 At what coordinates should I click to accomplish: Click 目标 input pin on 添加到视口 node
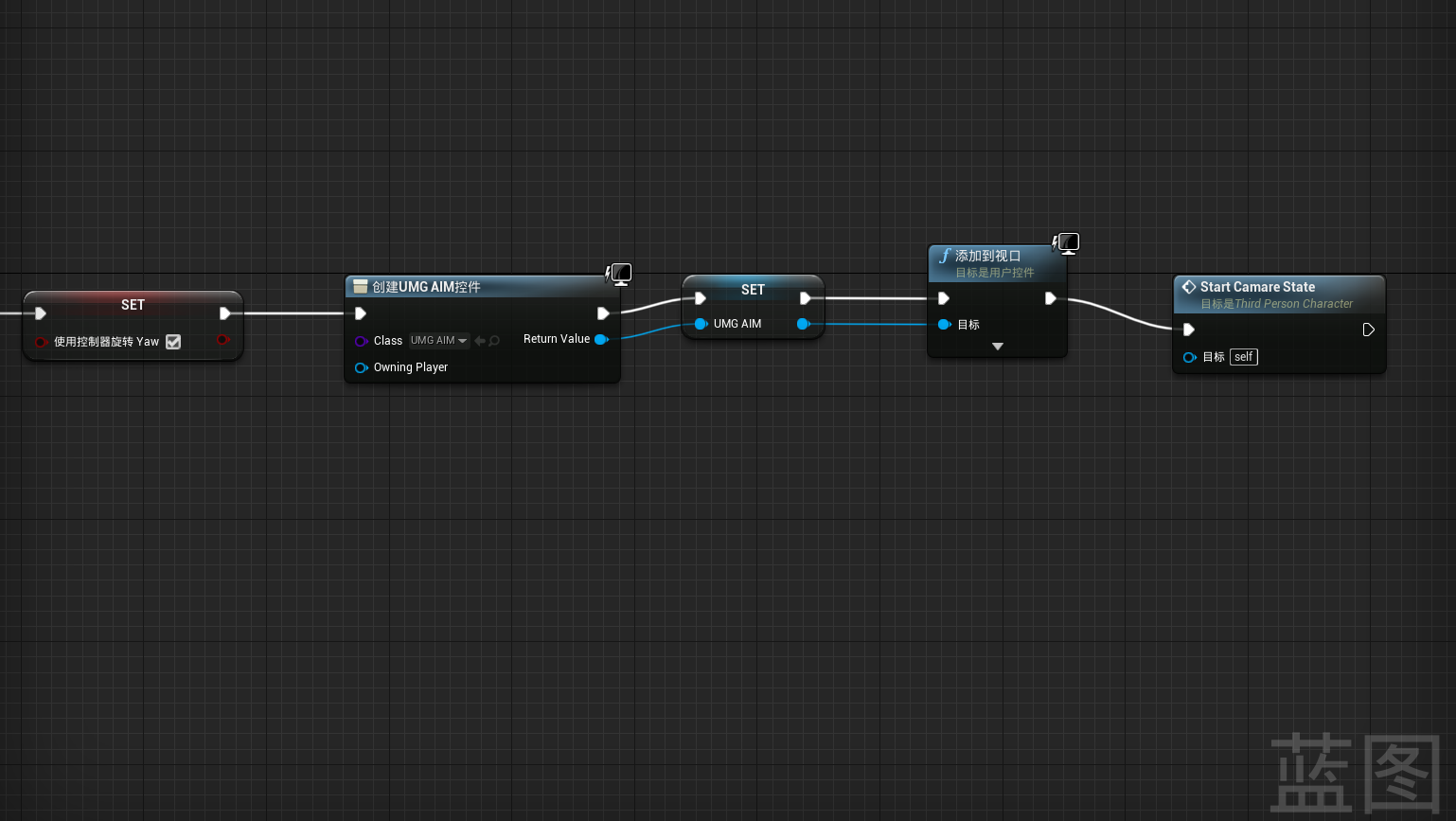click(944, 325)
